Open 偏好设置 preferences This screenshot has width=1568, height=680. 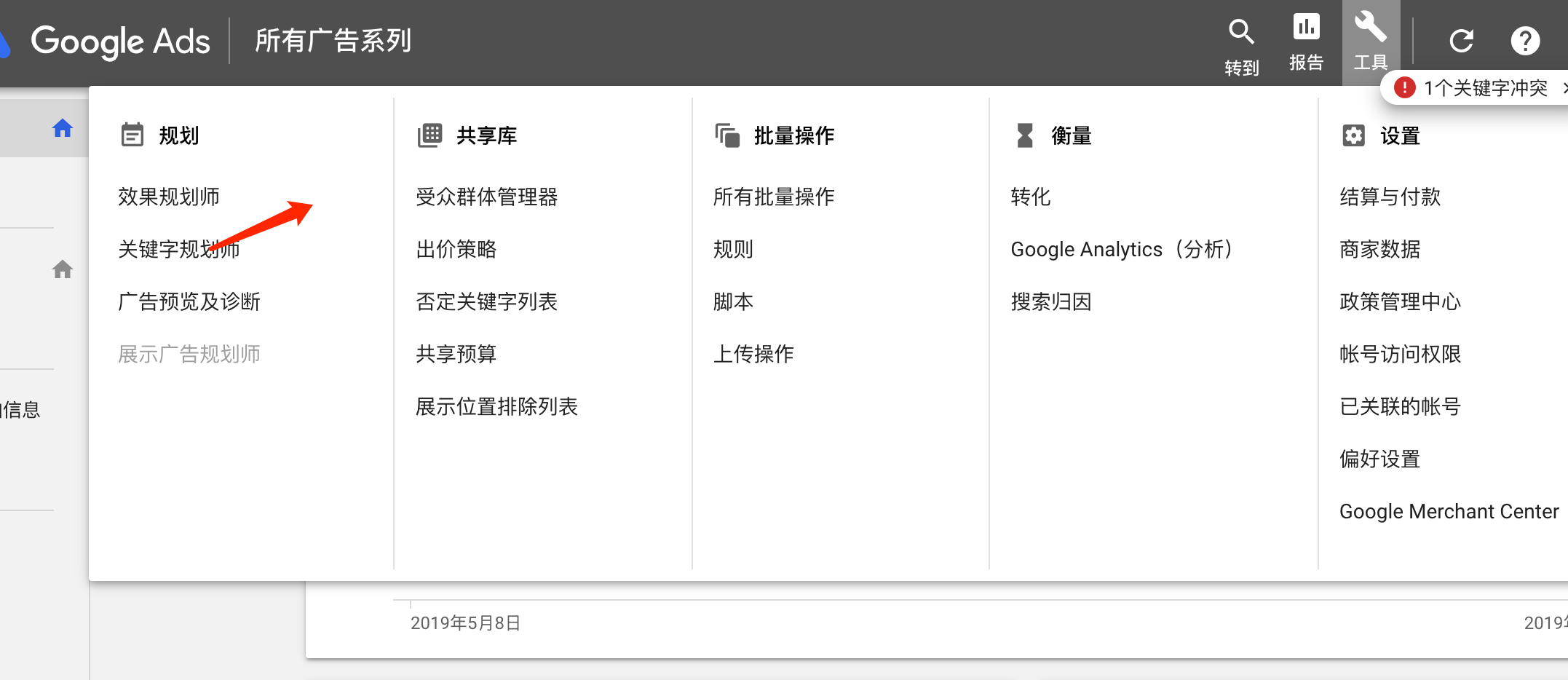click(x=1380, y=459)
